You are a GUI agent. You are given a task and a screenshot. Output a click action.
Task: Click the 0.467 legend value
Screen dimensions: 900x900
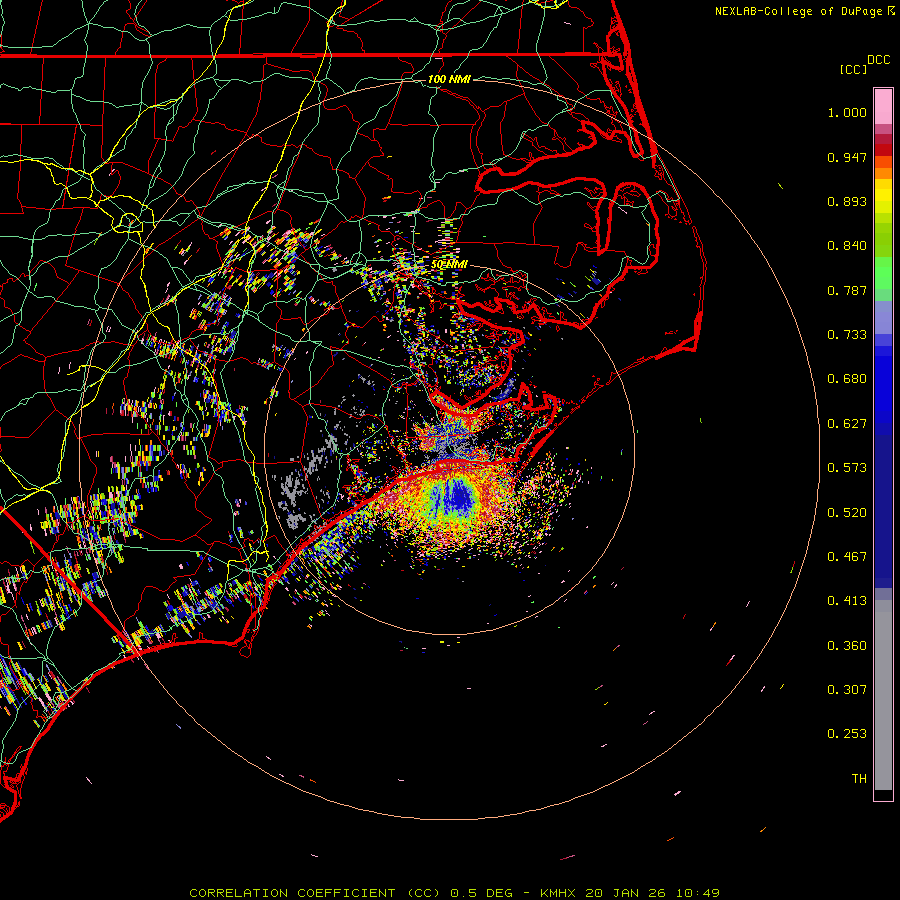coord(847,557)
